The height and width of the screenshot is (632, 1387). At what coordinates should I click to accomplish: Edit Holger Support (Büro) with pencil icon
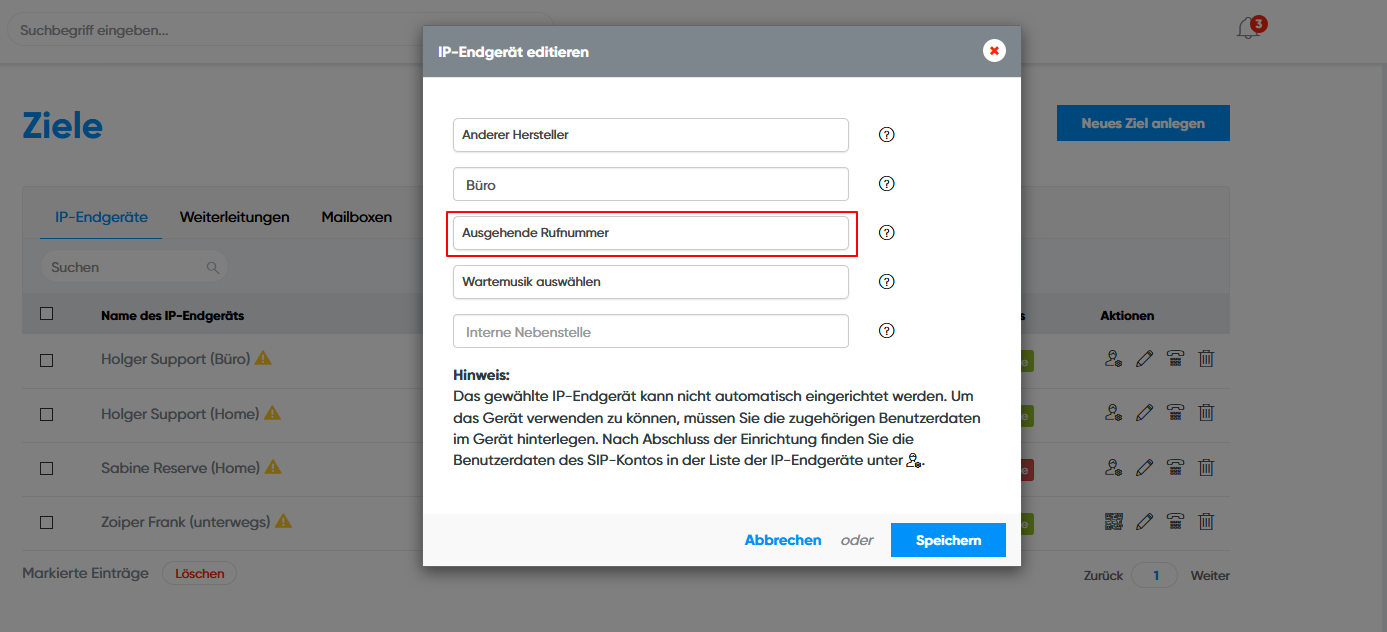pos(1145,358)
